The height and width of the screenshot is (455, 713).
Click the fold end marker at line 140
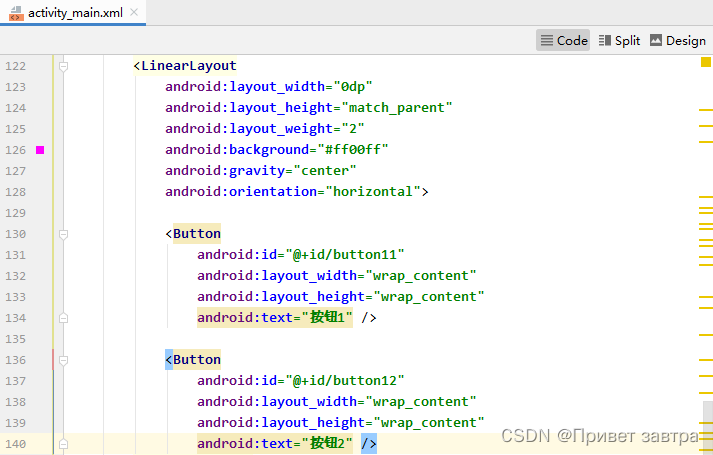[64, 444]
